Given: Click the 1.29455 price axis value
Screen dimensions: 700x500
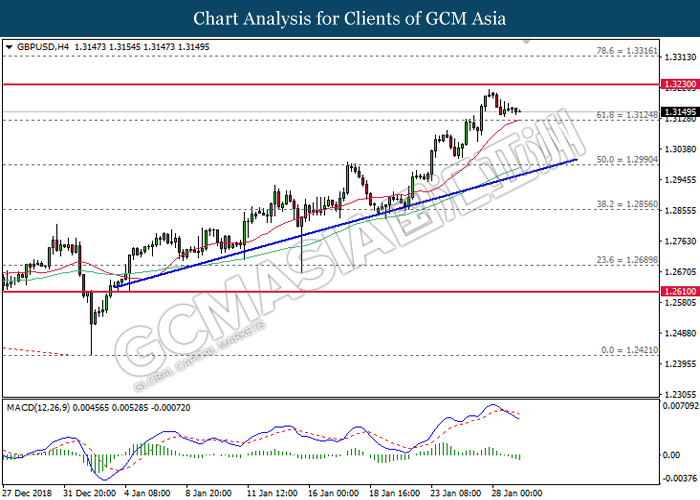Looking at the screenshot, I should click(680, 180).
